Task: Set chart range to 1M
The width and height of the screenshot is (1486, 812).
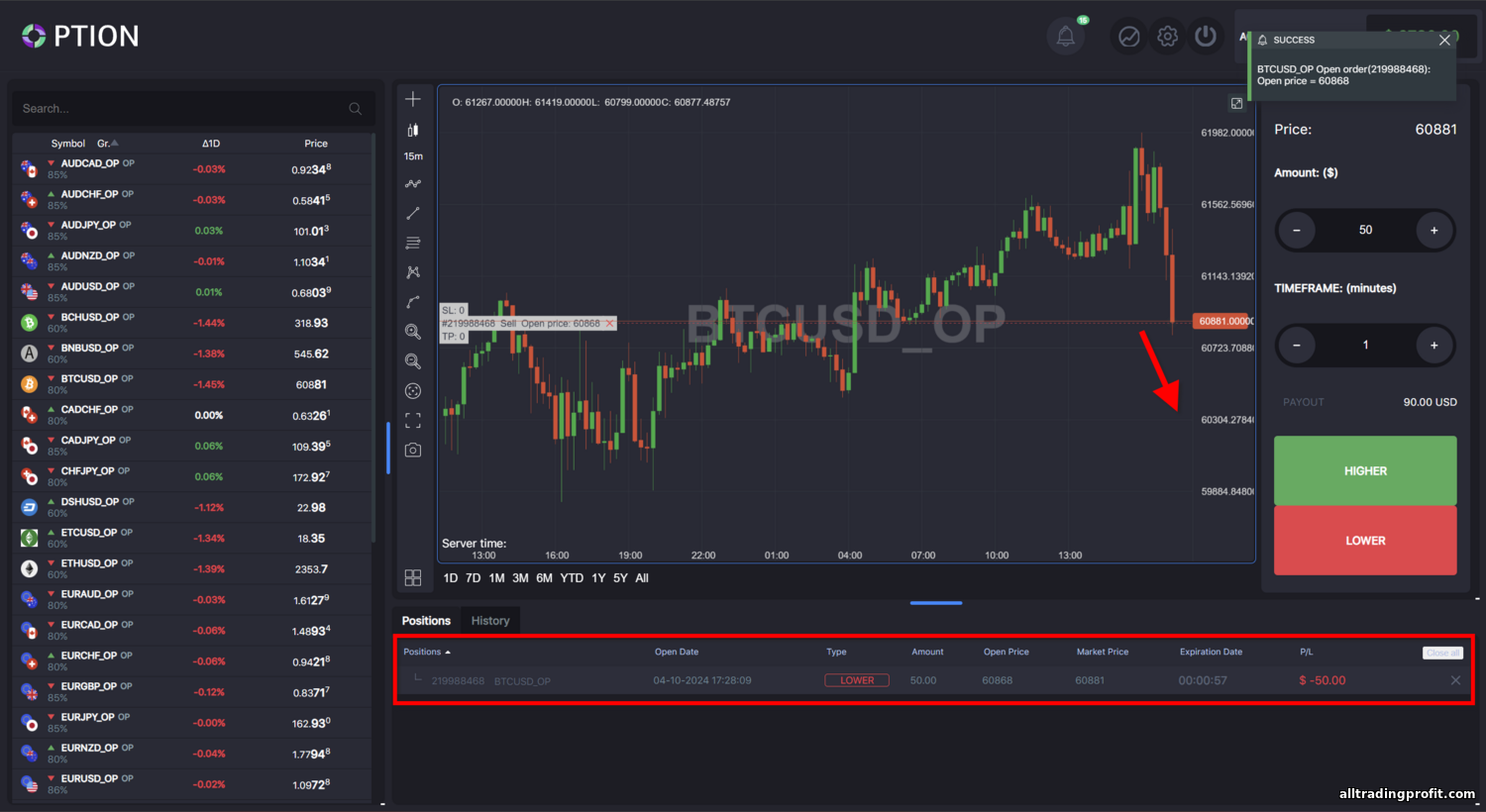Action: (496, 578)
